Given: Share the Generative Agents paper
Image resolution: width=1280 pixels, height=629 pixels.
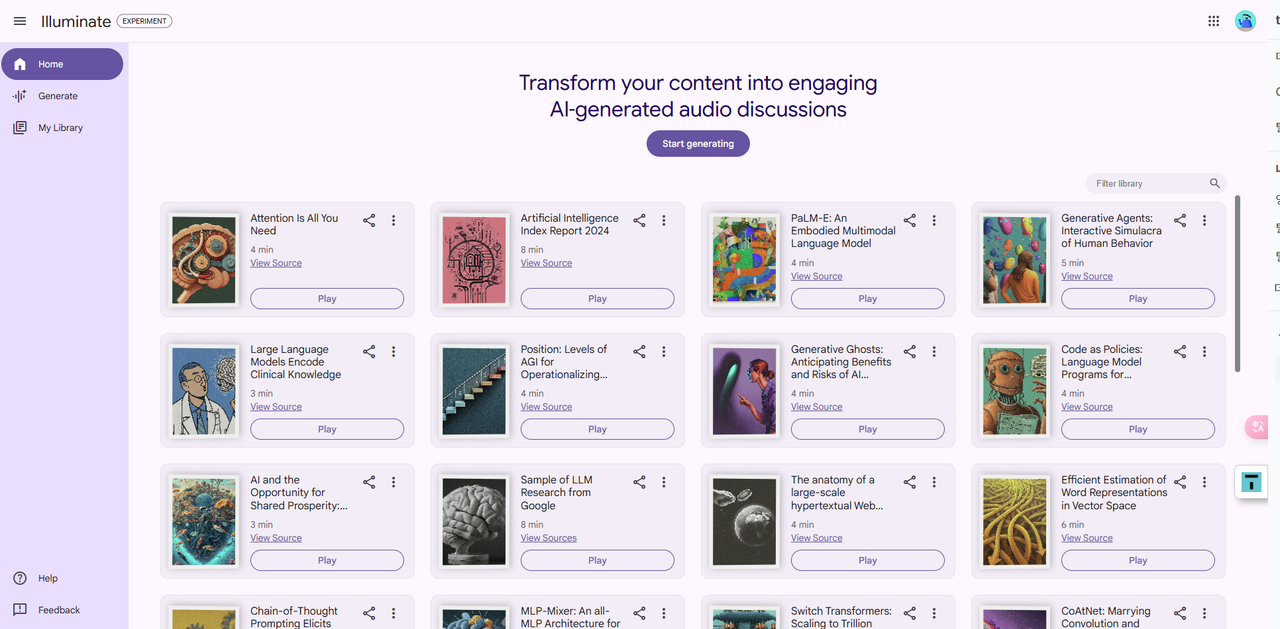Looking at the screenshot, I should point(1179,220).
